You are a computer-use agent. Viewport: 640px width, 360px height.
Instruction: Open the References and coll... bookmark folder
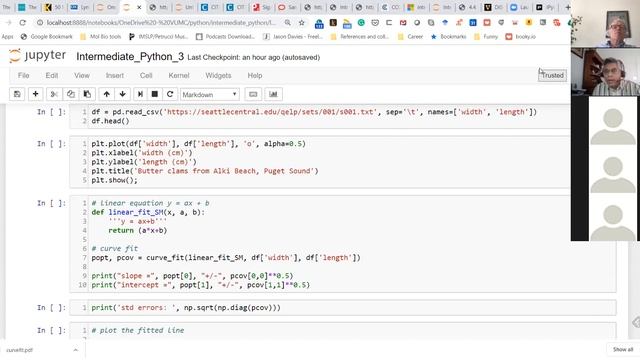pyautogui.click(x=360, y=37)
